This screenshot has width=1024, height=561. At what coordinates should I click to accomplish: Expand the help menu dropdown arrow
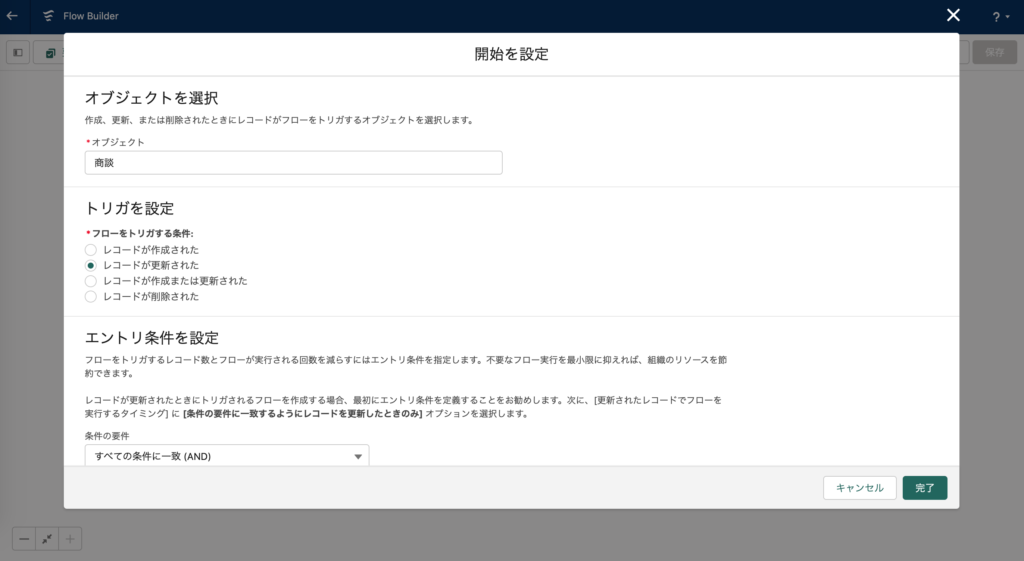1008,18
